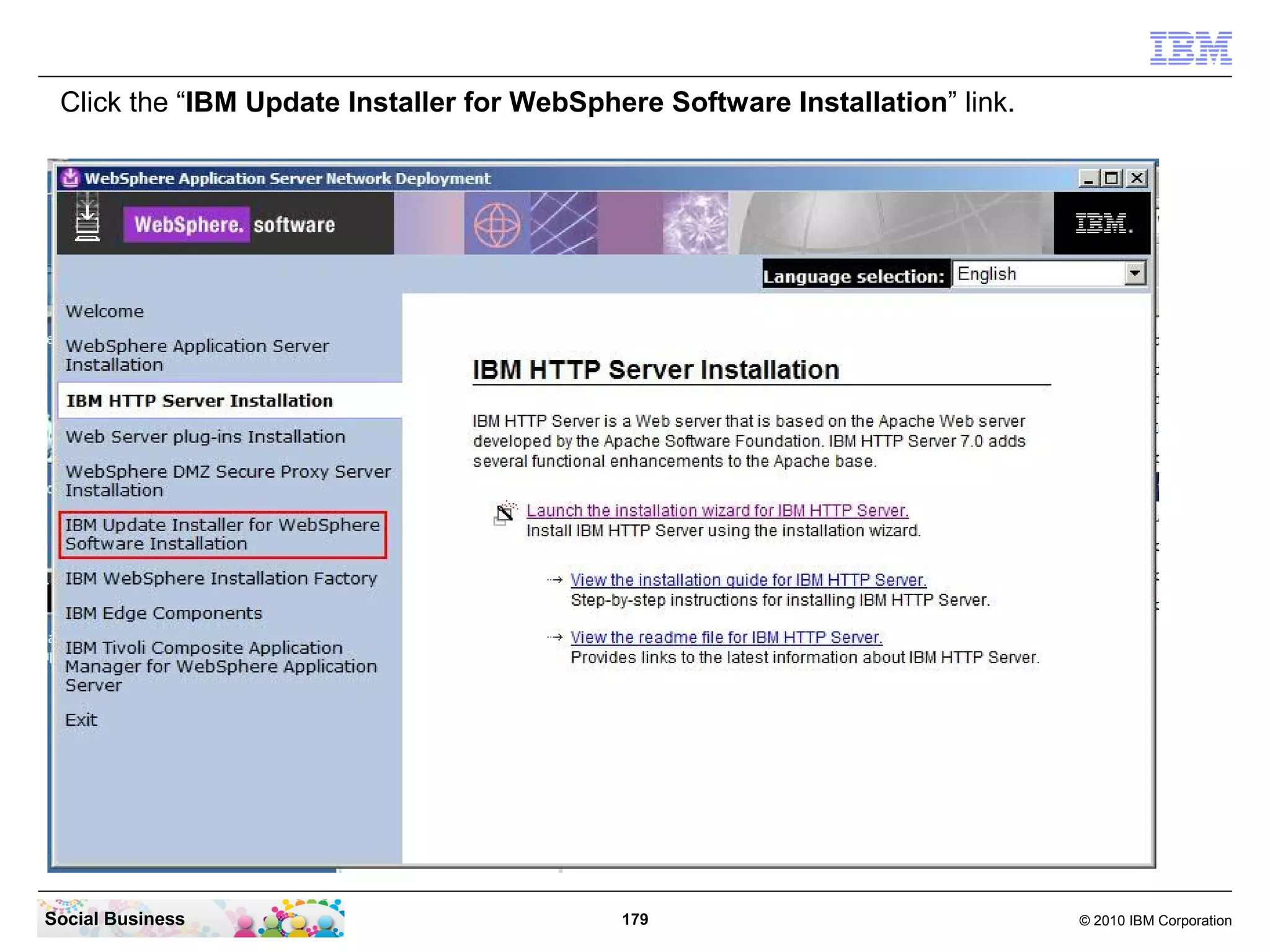Click the IBM HTTP Server Installation heading
1270x952 pixels.
[656, 370]
